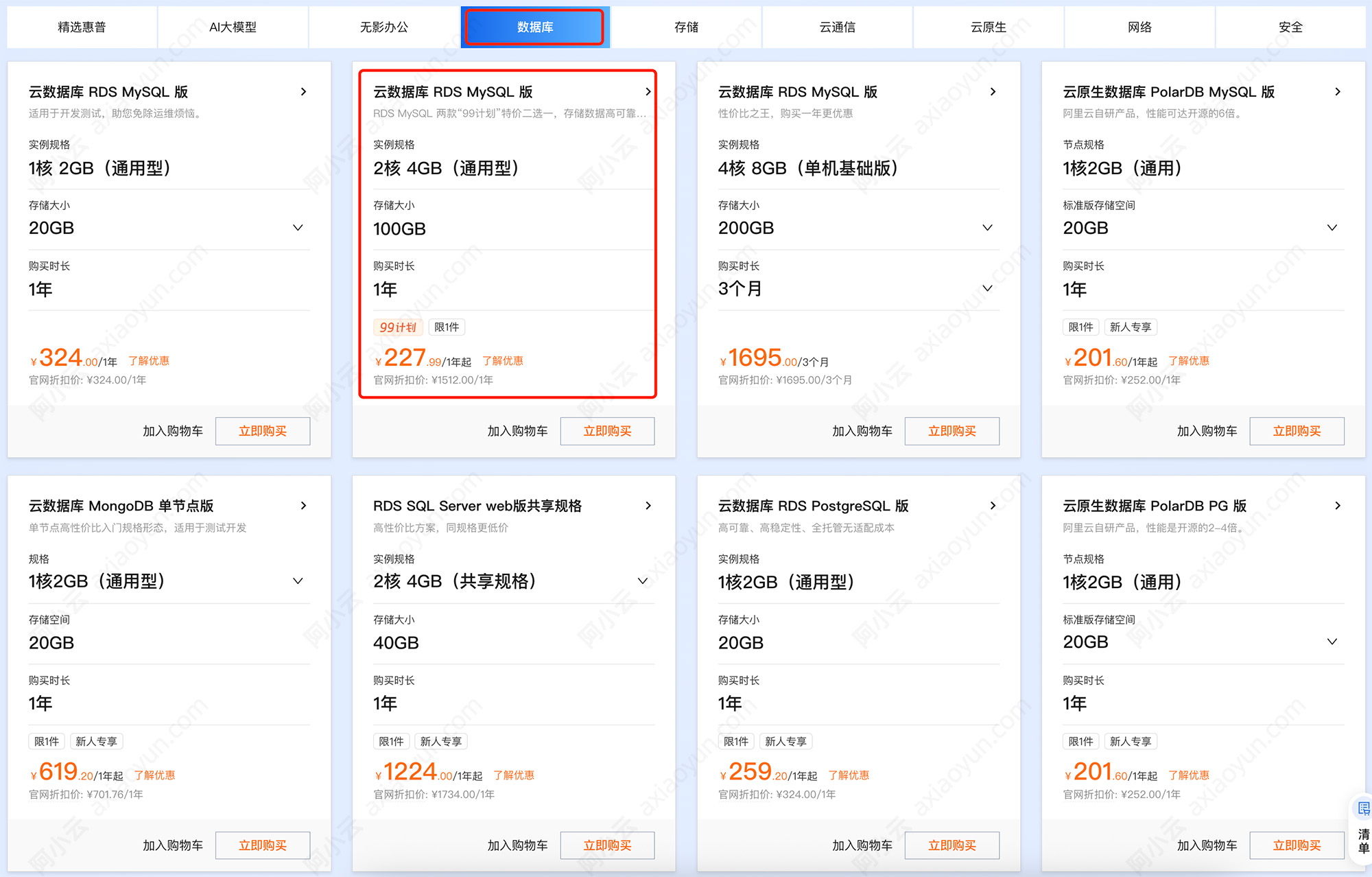Open arrow on RDS PostgreSQL 版 card
This screenshot has width=1372, height=877.
993,505
